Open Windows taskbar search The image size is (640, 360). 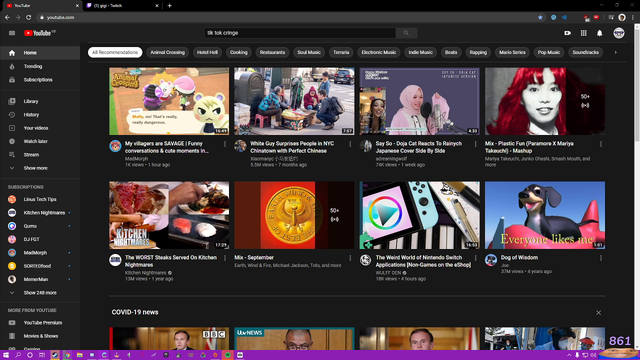pyautogui.click(x=18, y=355)
